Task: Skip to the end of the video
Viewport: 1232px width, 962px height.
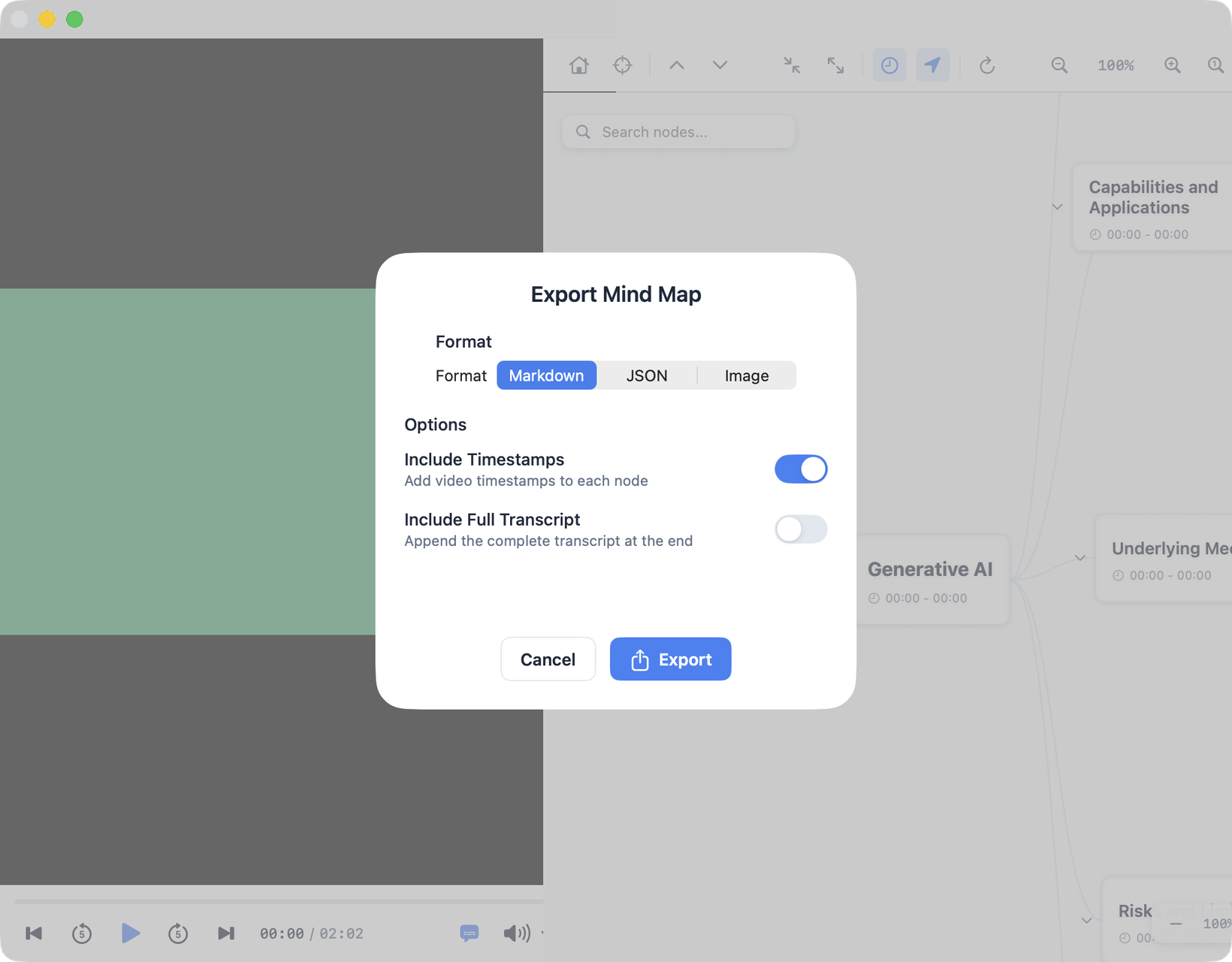Action: (x=226, y=933)
